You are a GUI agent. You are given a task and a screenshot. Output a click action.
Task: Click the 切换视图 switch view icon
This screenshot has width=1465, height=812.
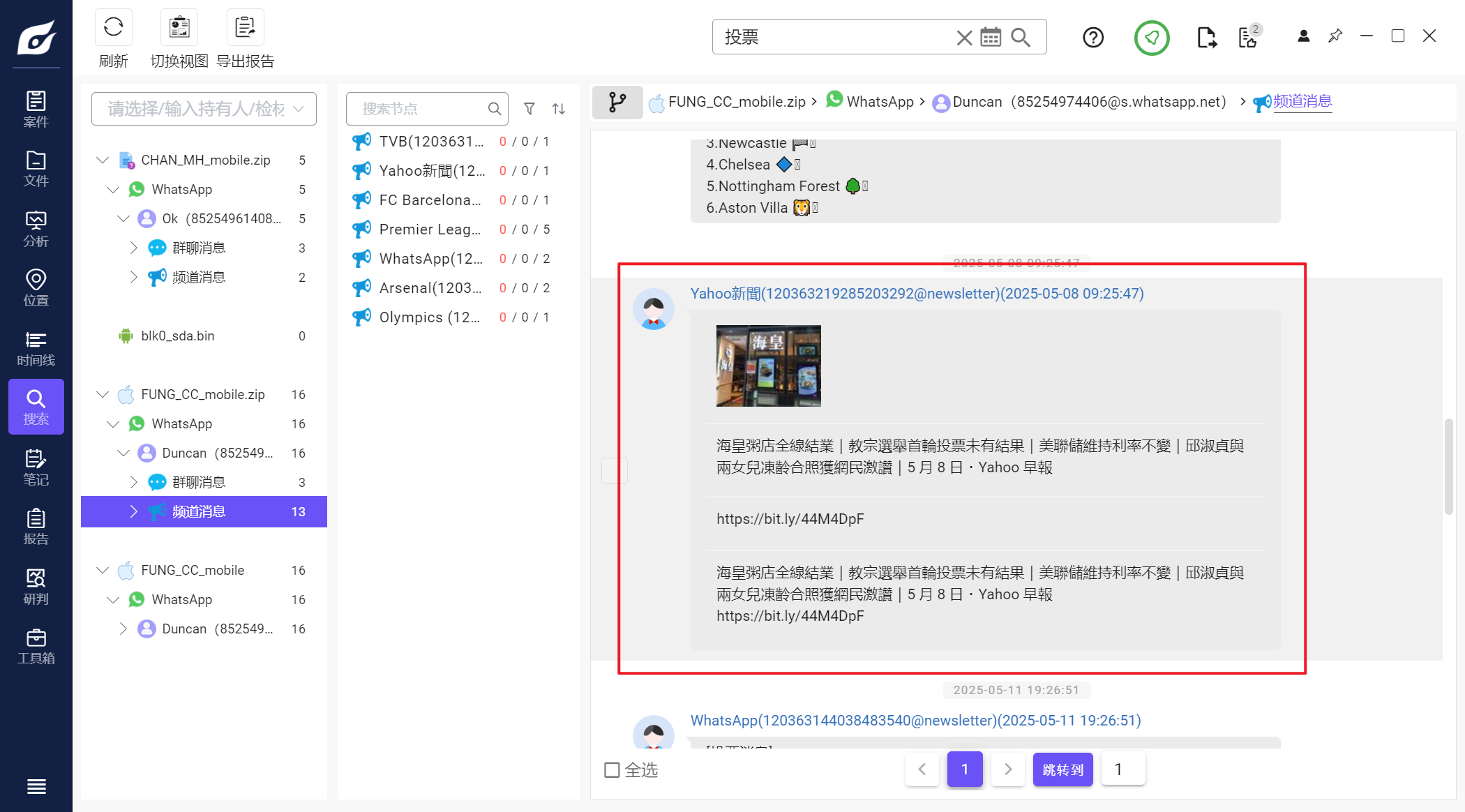[179, 28]
